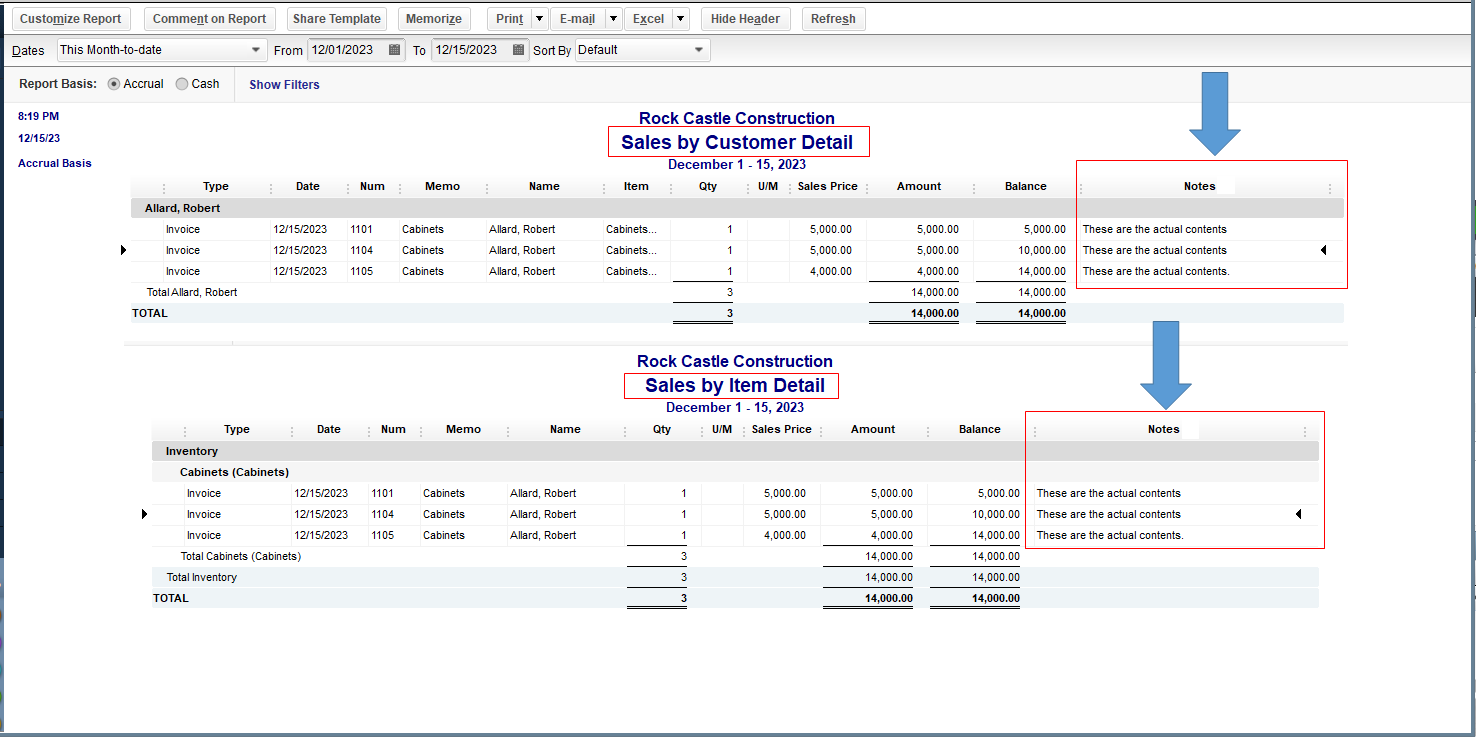The width and height of the screenshot is (1476, 737).
Task: Open the E-mail dropdown arrow
Action: (612, 19)
